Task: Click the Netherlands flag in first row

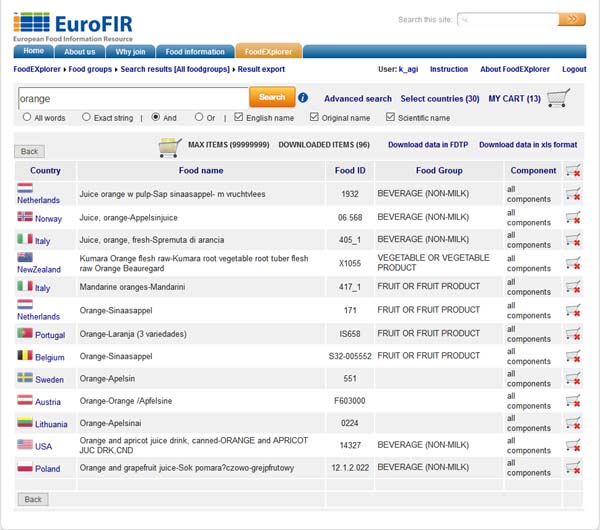Action: 25,188
